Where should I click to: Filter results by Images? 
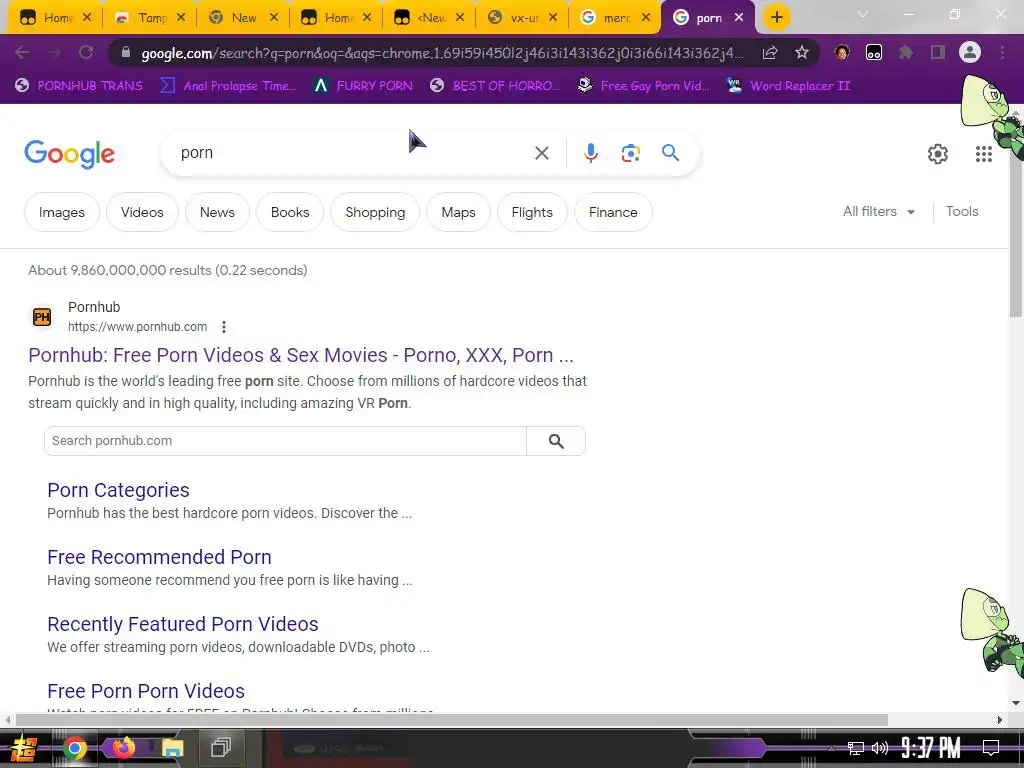[x=62, y=212]
